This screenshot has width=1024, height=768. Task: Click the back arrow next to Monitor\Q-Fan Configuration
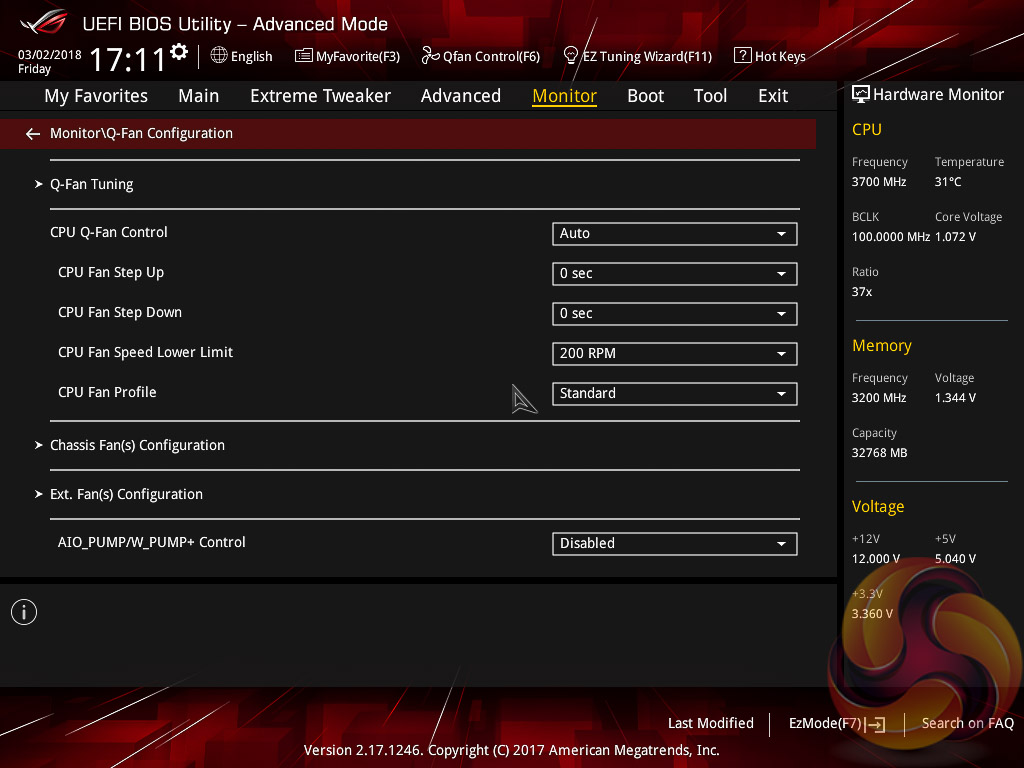pos(33,133)
